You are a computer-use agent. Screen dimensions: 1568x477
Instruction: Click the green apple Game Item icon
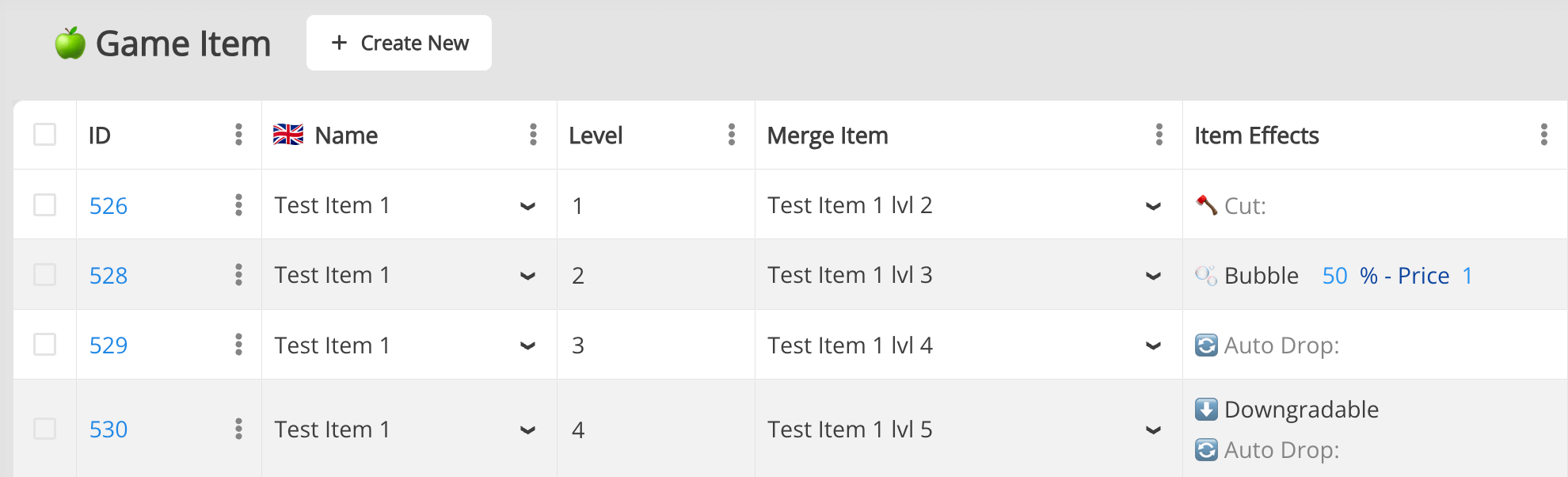pos(70,44)
